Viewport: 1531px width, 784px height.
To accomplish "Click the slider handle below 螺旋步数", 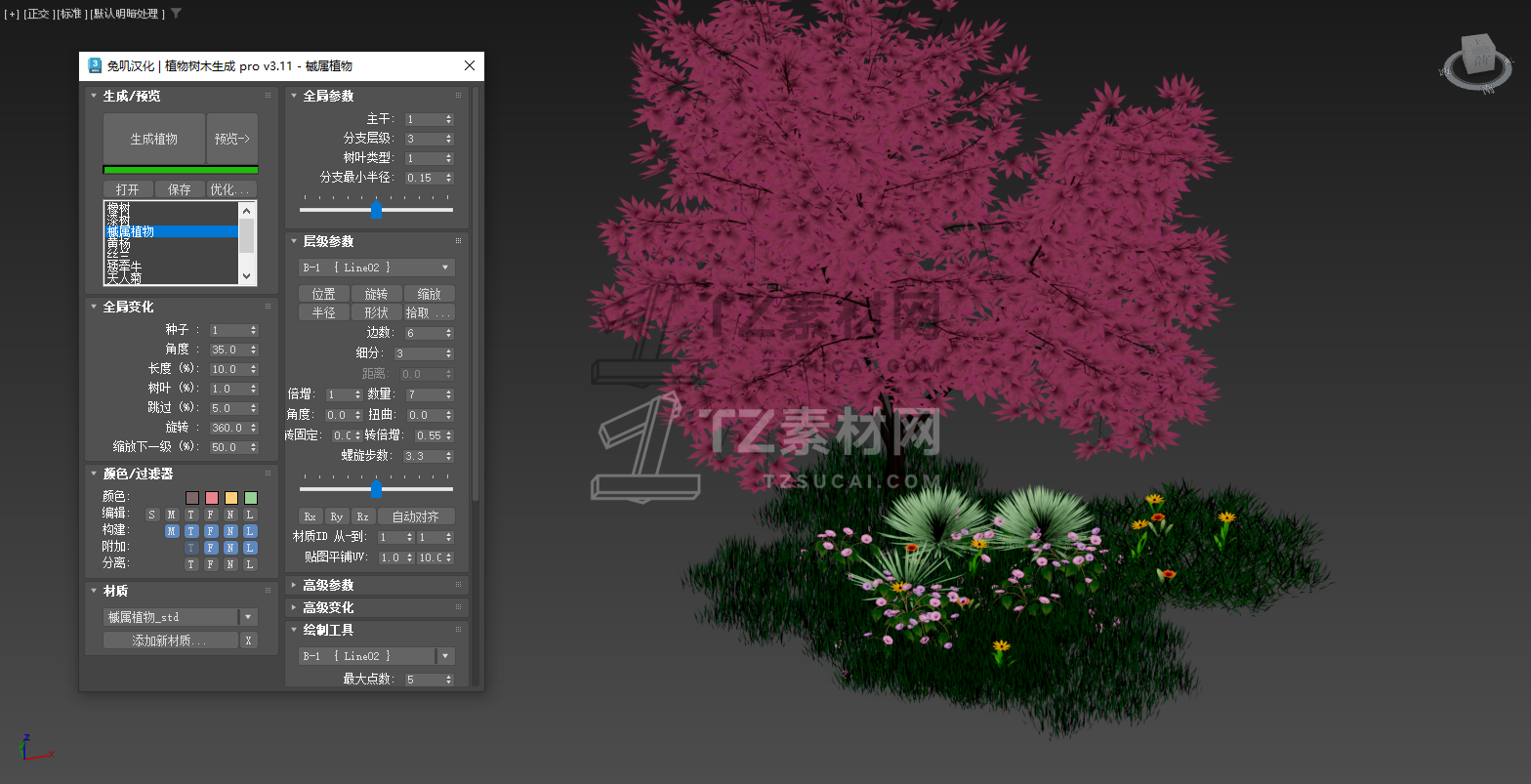I will point(376,488).
